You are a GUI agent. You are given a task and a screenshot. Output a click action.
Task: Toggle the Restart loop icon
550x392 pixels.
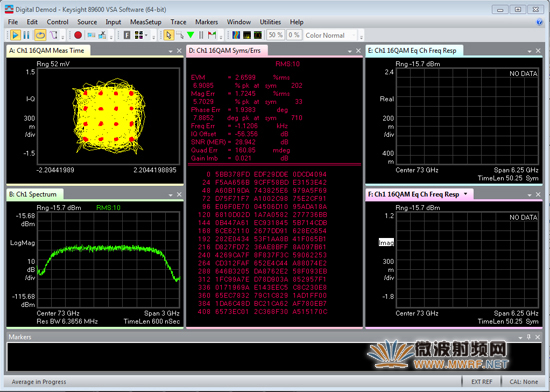click(40, 35)
